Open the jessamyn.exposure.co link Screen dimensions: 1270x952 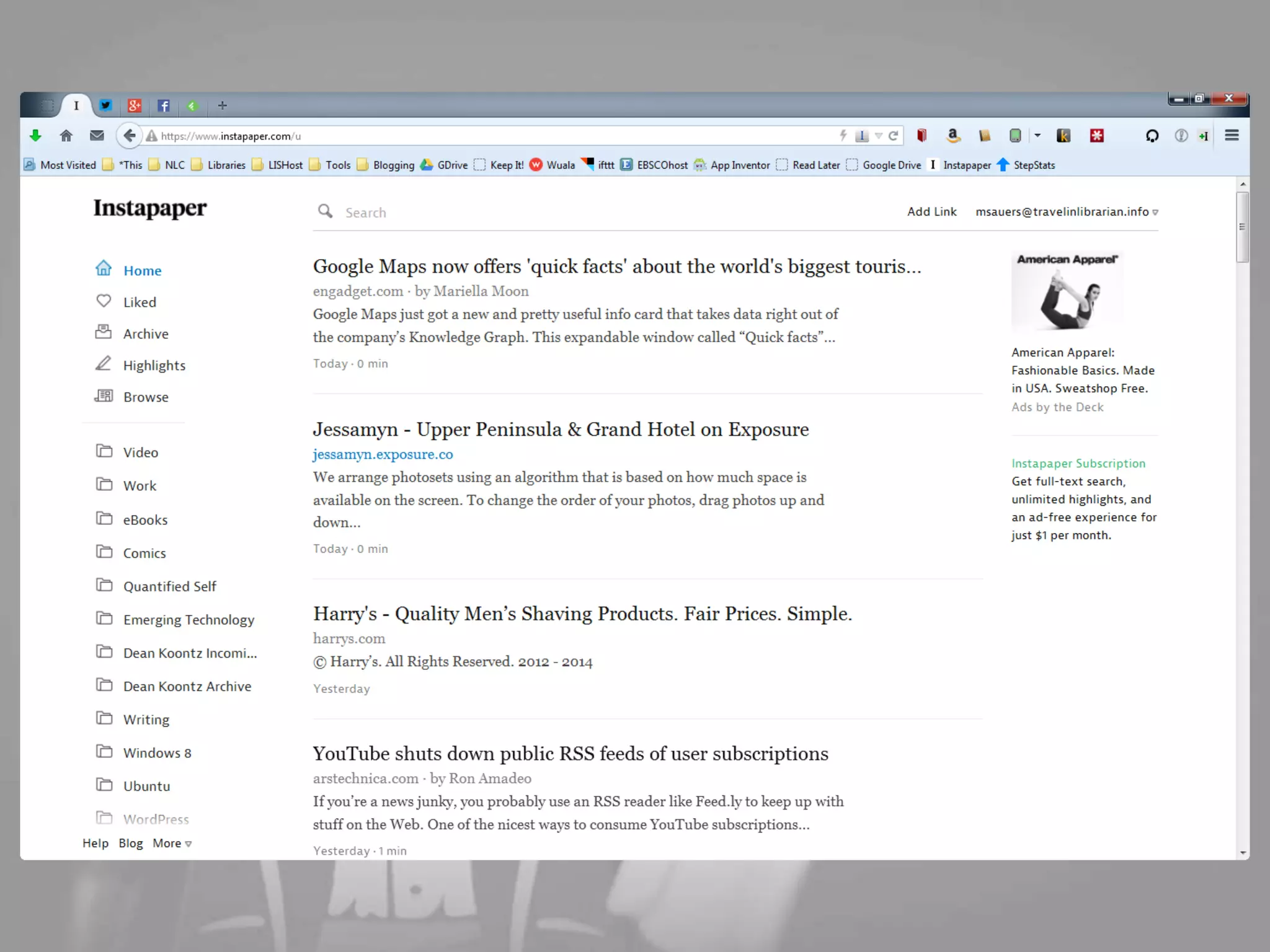click(x=383, y=454)
